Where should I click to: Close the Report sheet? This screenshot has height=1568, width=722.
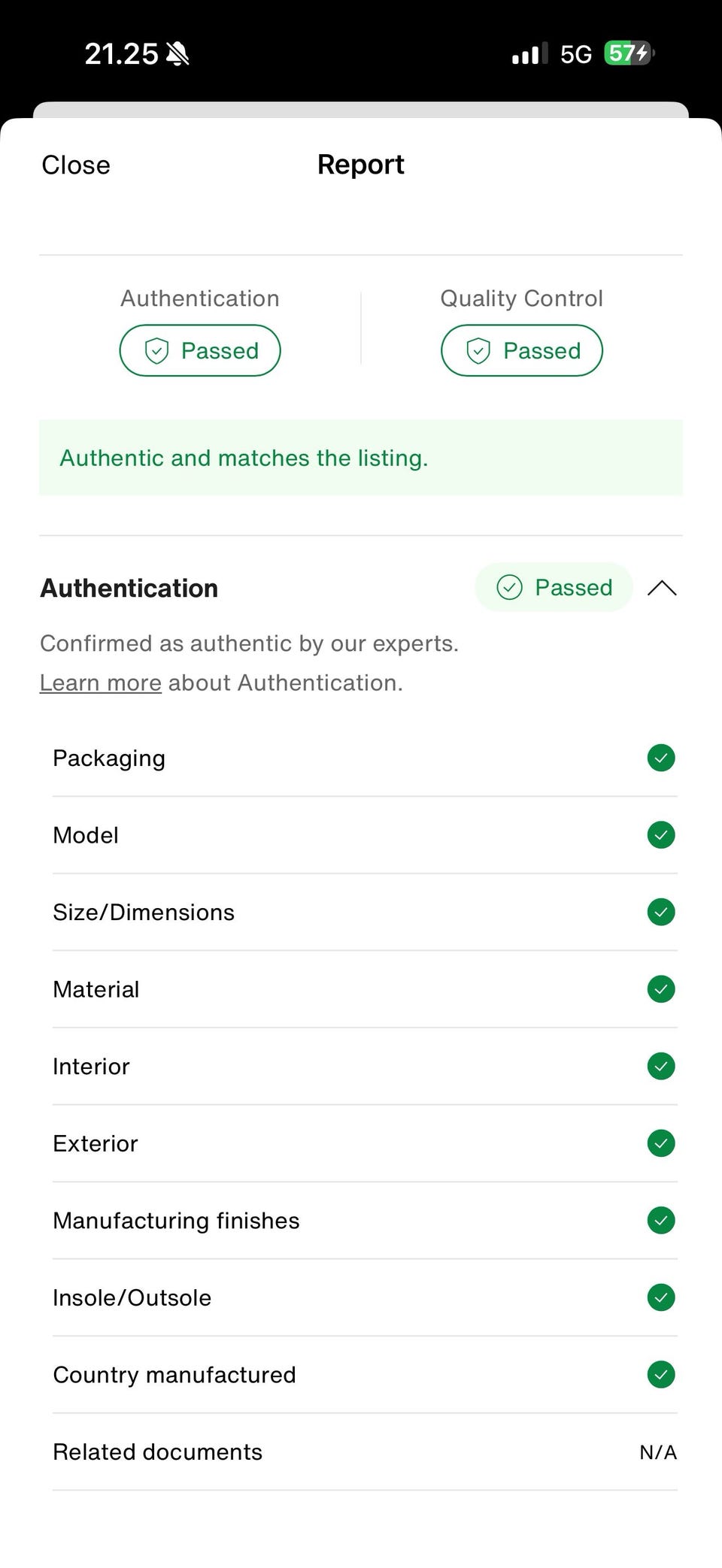pyautogui.click(x=76, y=165)
